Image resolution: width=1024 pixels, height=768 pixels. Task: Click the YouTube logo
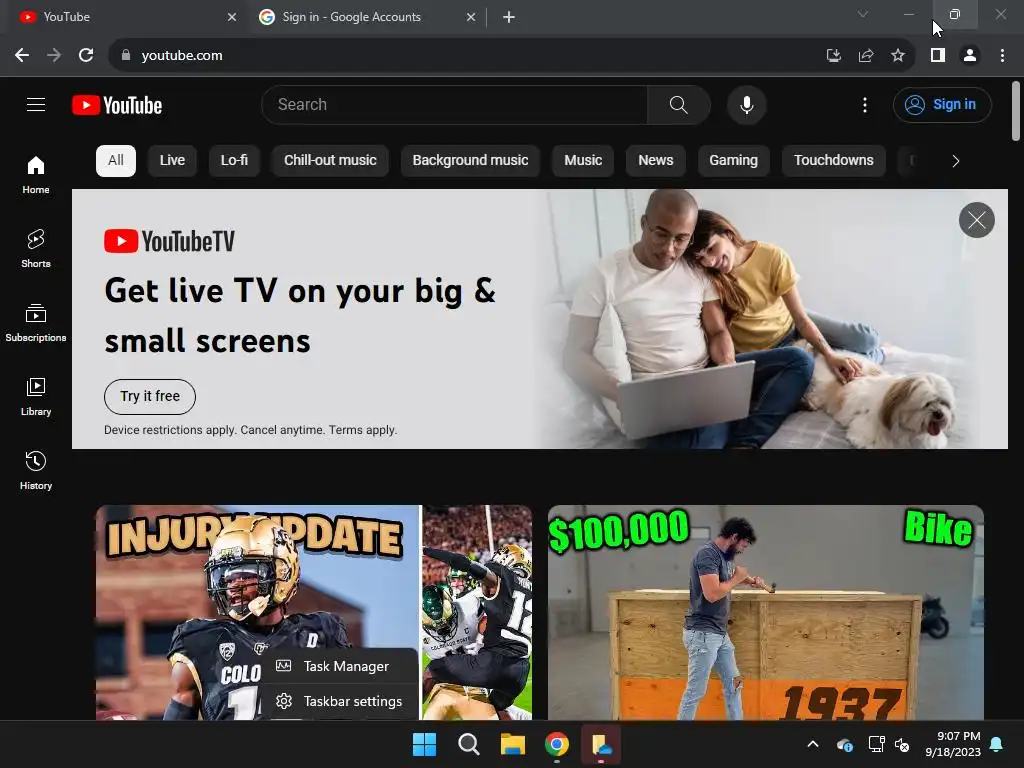117,105
